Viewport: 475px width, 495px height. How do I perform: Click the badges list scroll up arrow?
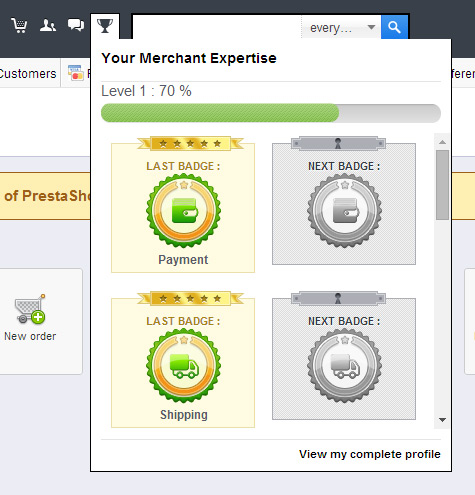pos(442,142)
